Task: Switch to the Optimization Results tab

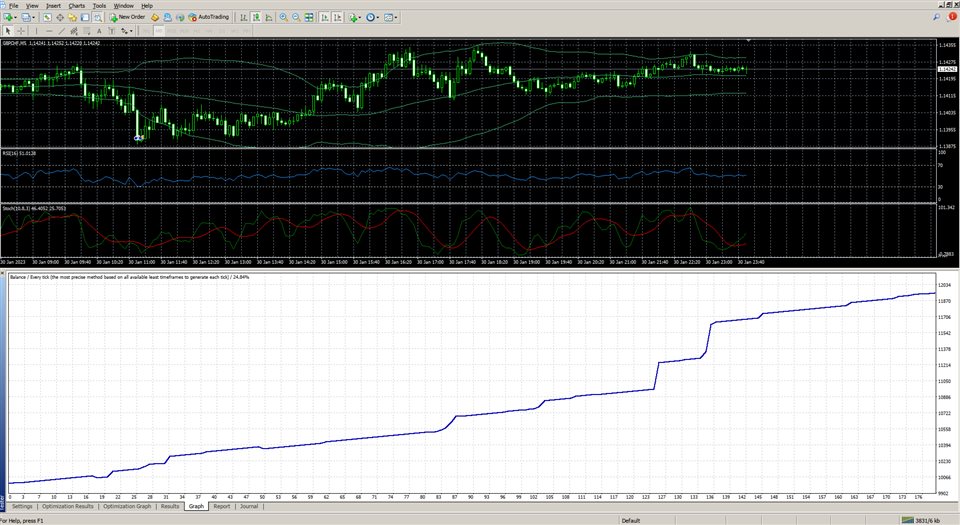Action: (x=68, y=507)
